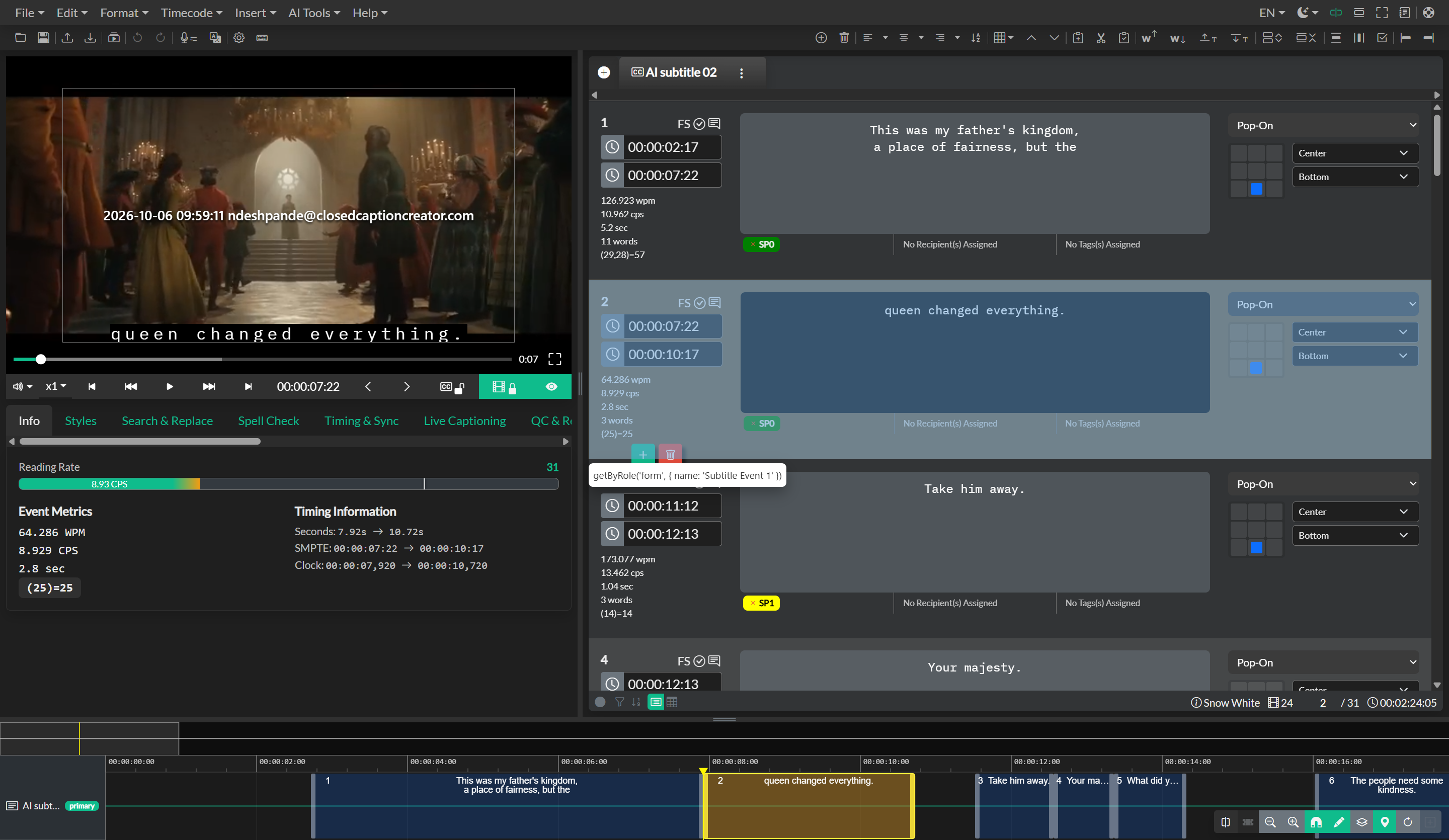Click the Save disk icon
This screenshot has height=840, width=1449.
pyautogui.click(x=43, y=38)
